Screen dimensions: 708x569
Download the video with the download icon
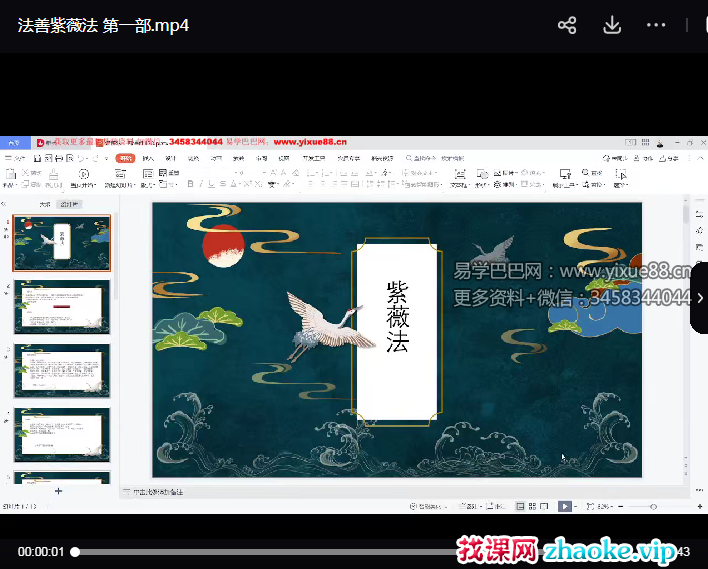tap(612, 25)
